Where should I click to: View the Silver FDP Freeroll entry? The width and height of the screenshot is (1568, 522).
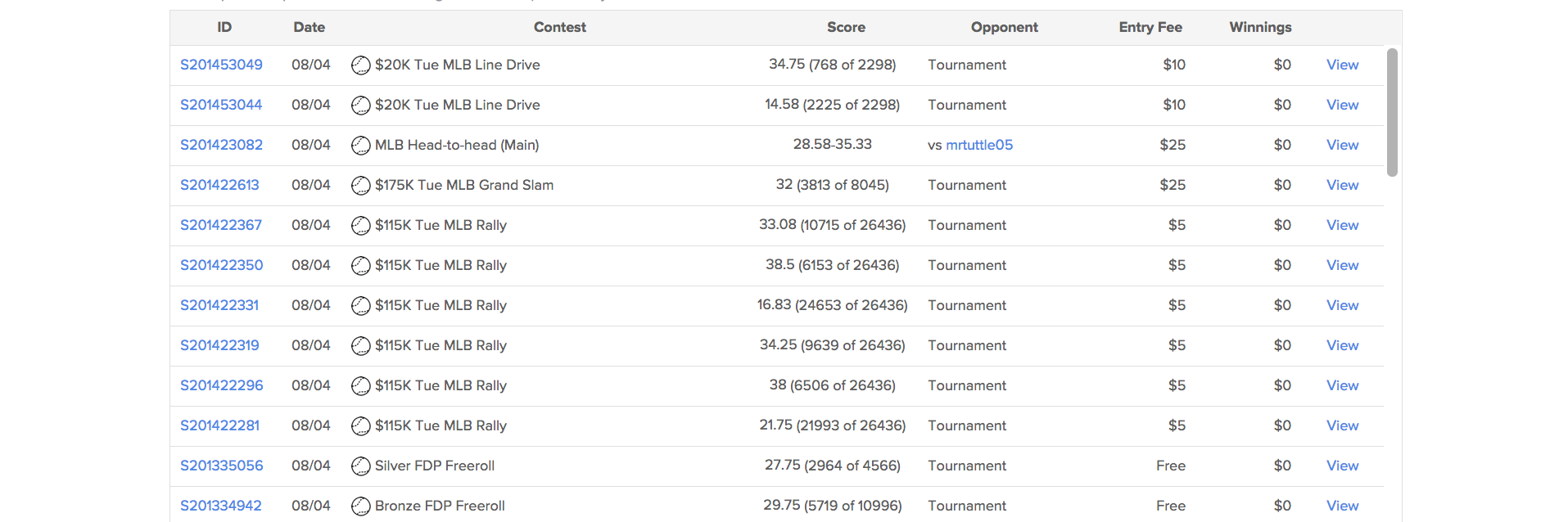tap(1342, 466)
